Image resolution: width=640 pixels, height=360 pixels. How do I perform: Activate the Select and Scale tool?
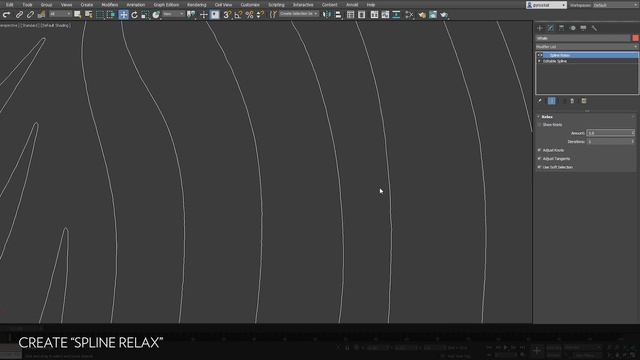point(145,15)
